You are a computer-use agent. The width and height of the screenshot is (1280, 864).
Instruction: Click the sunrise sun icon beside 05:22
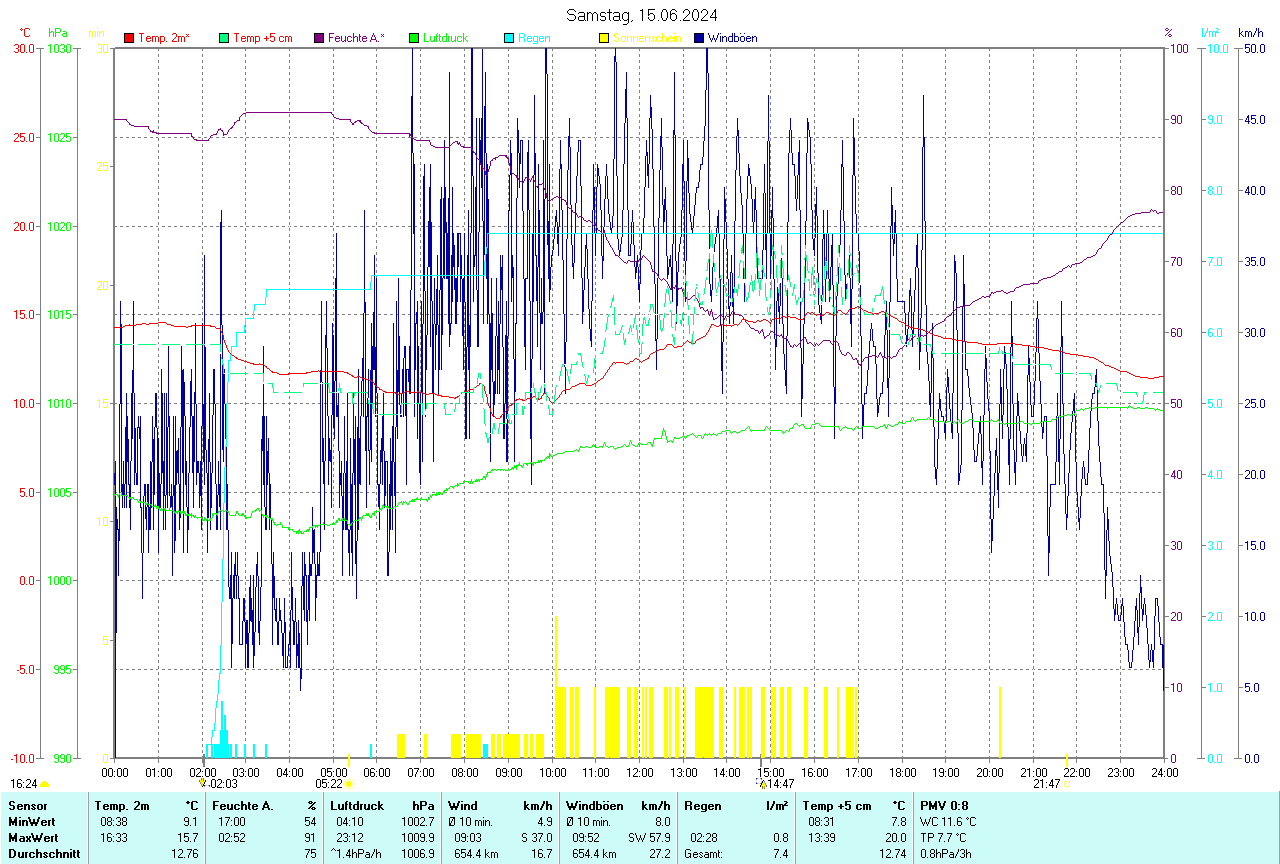(x=349, y=785)
